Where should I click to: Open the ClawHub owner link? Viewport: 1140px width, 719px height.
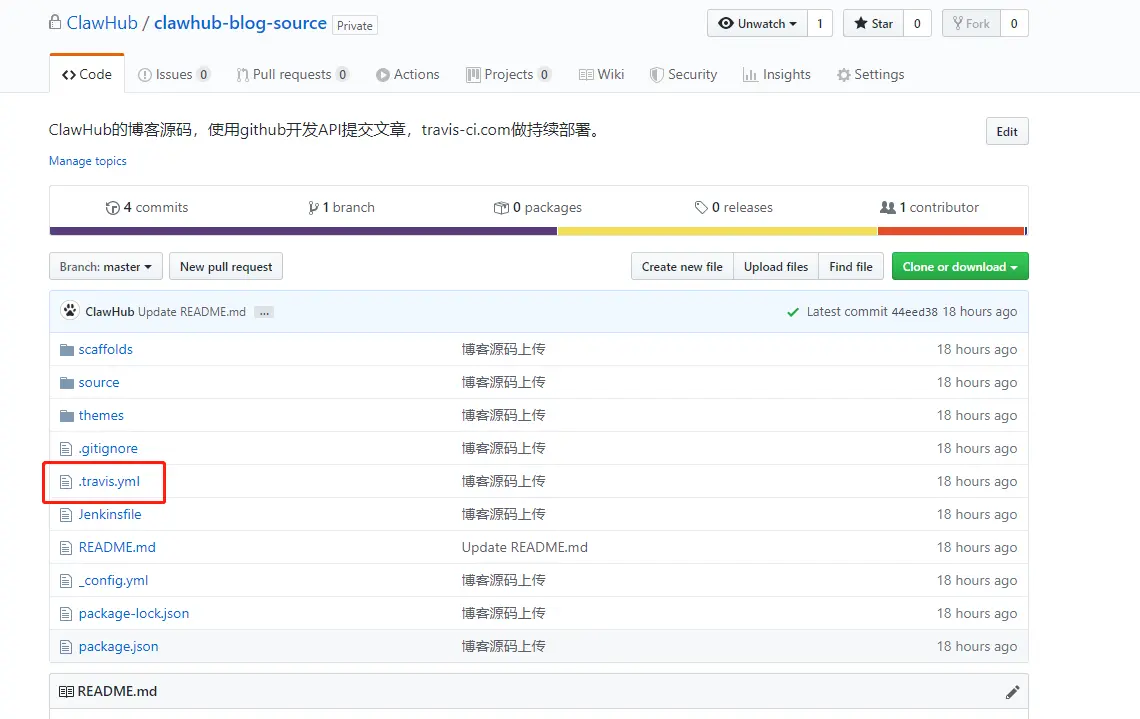[102, 23]
